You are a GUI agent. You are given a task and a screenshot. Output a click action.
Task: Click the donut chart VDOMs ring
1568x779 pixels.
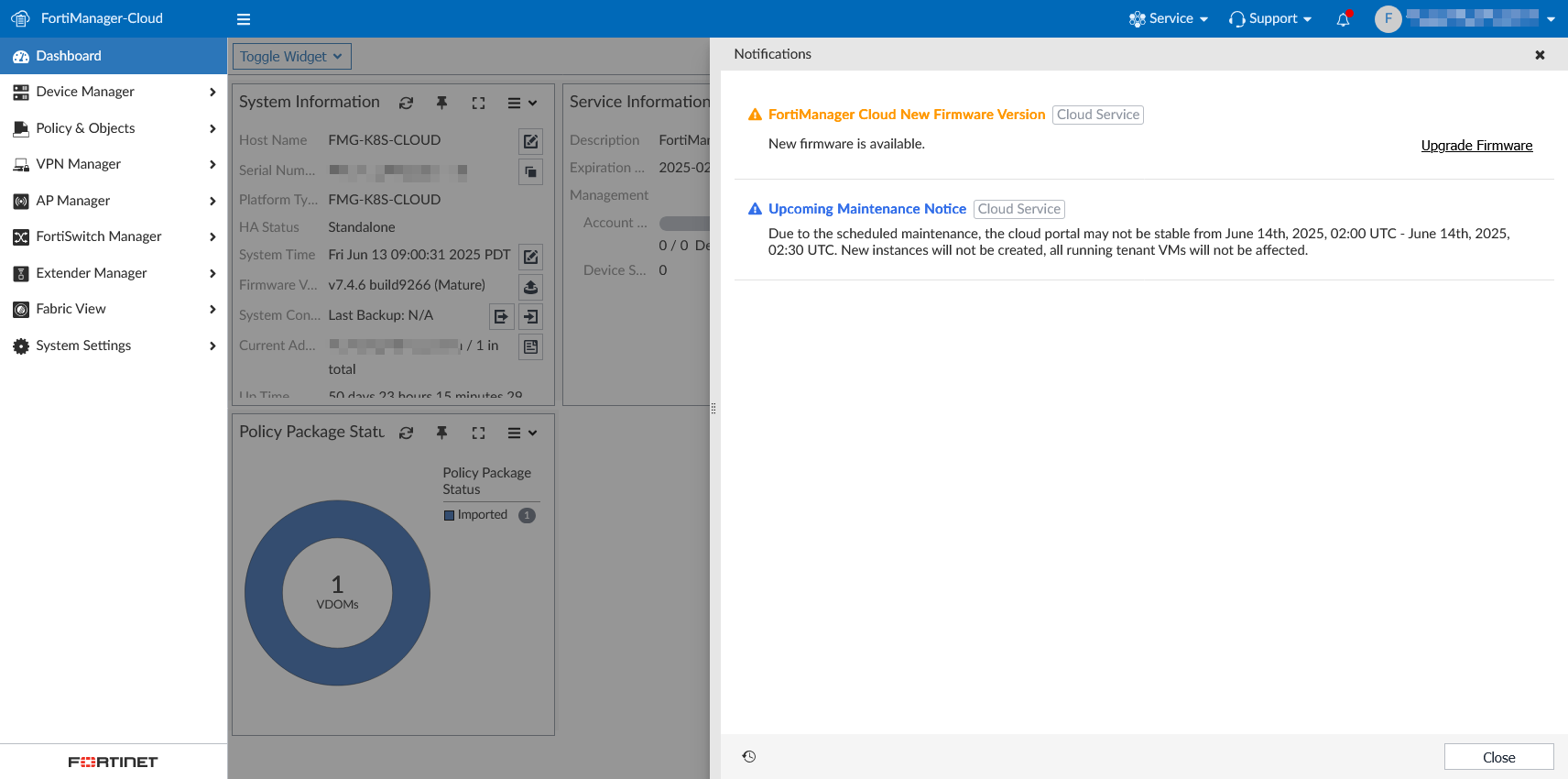tap(264, 593)
